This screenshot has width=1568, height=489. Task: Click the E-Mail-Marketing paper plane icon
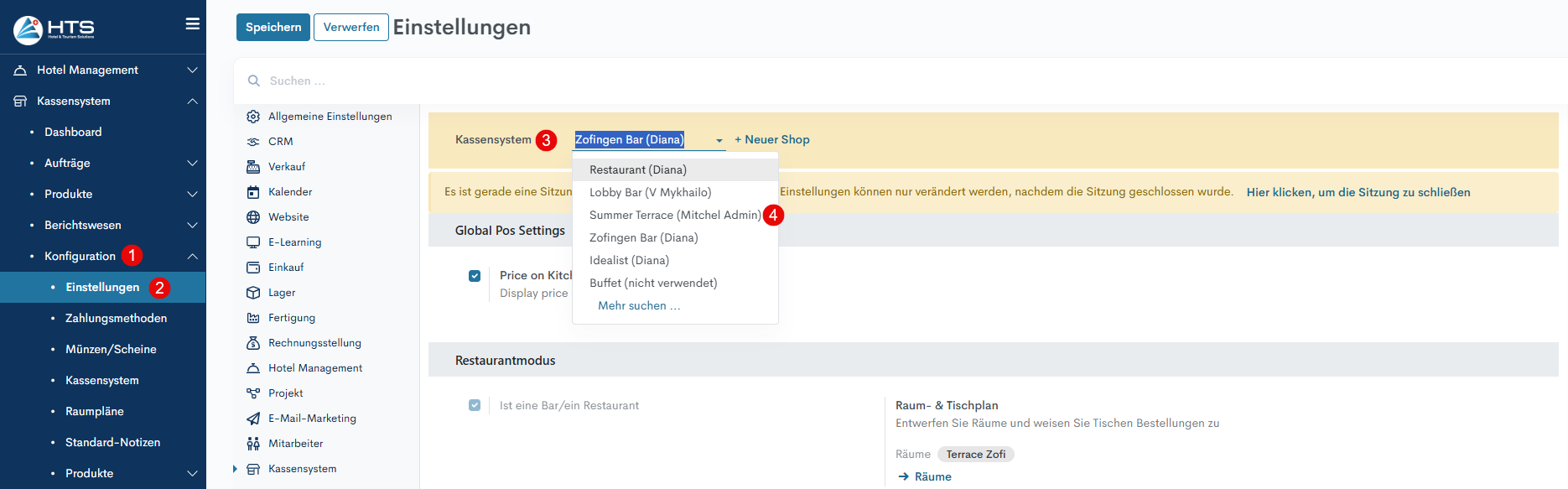[253, 419]
